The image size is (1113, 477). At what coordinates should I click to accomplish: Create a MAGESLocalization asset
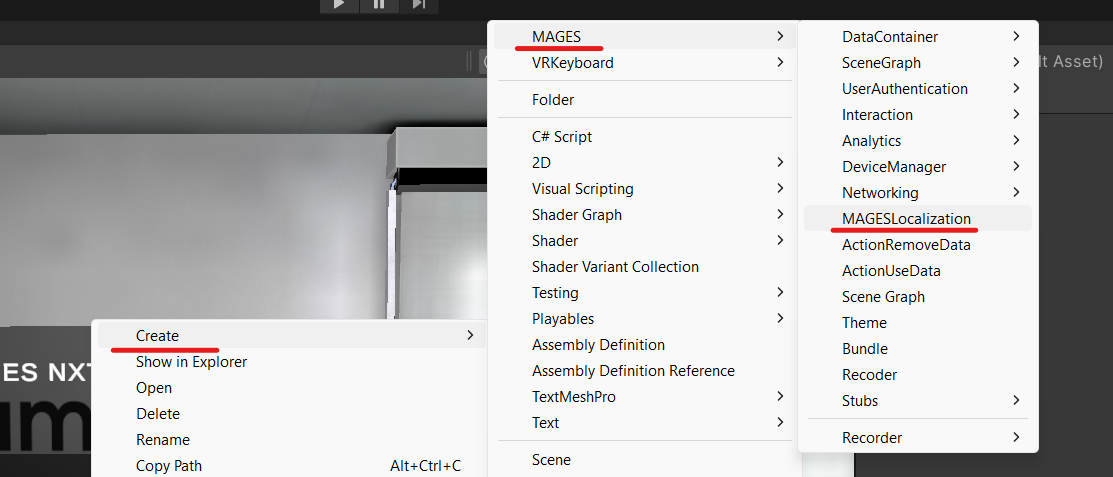click(918, 219)
